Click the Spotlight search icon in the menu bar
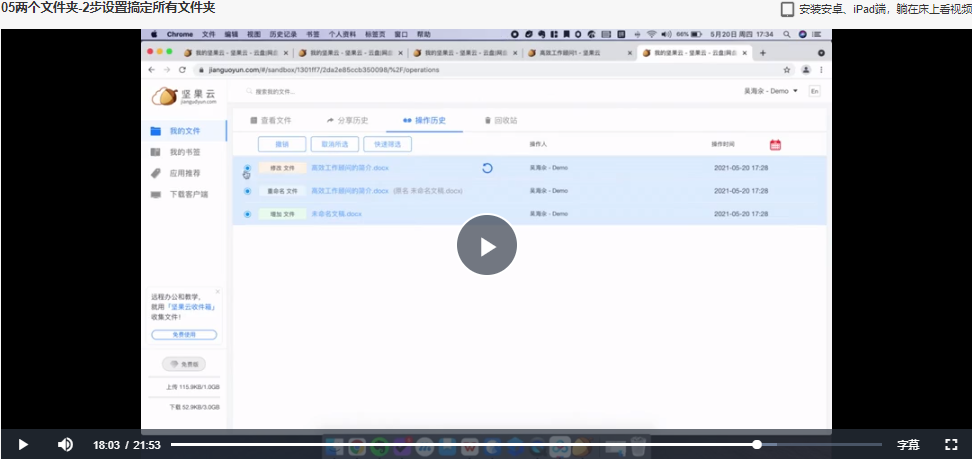This screenshot has width=972, height=459. click(x=787, y=34)
